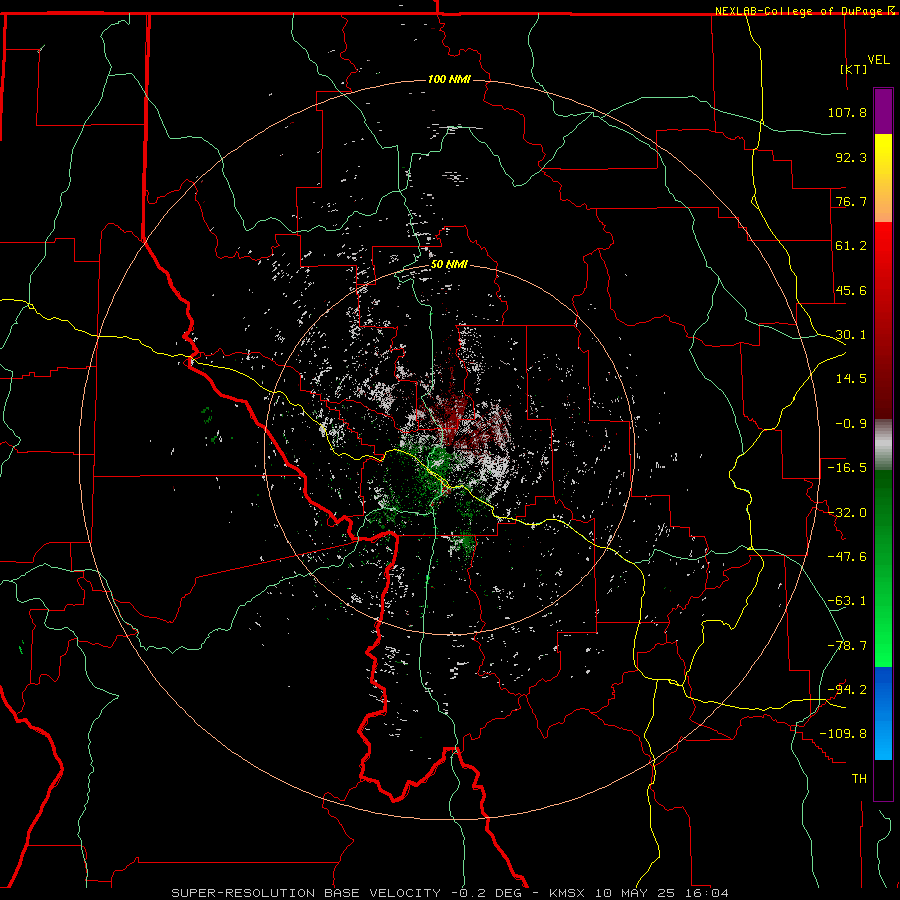Click the -94.2 velocity scale value
The width and height of the screenshot is (900, 900).
(x=847, y=690)
